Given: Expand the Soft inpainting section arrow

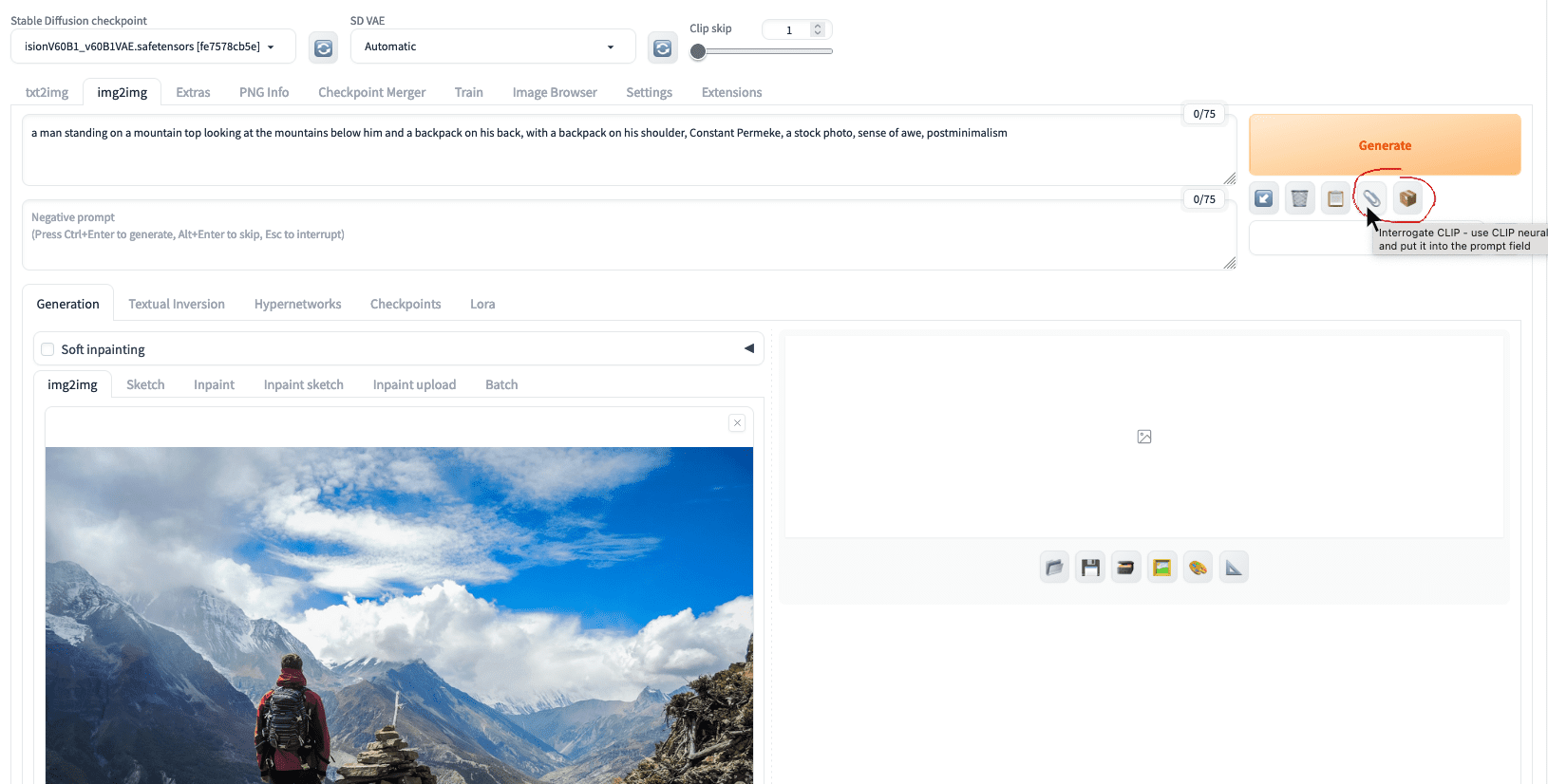Looking at the screenshot, I should point(749,348).
